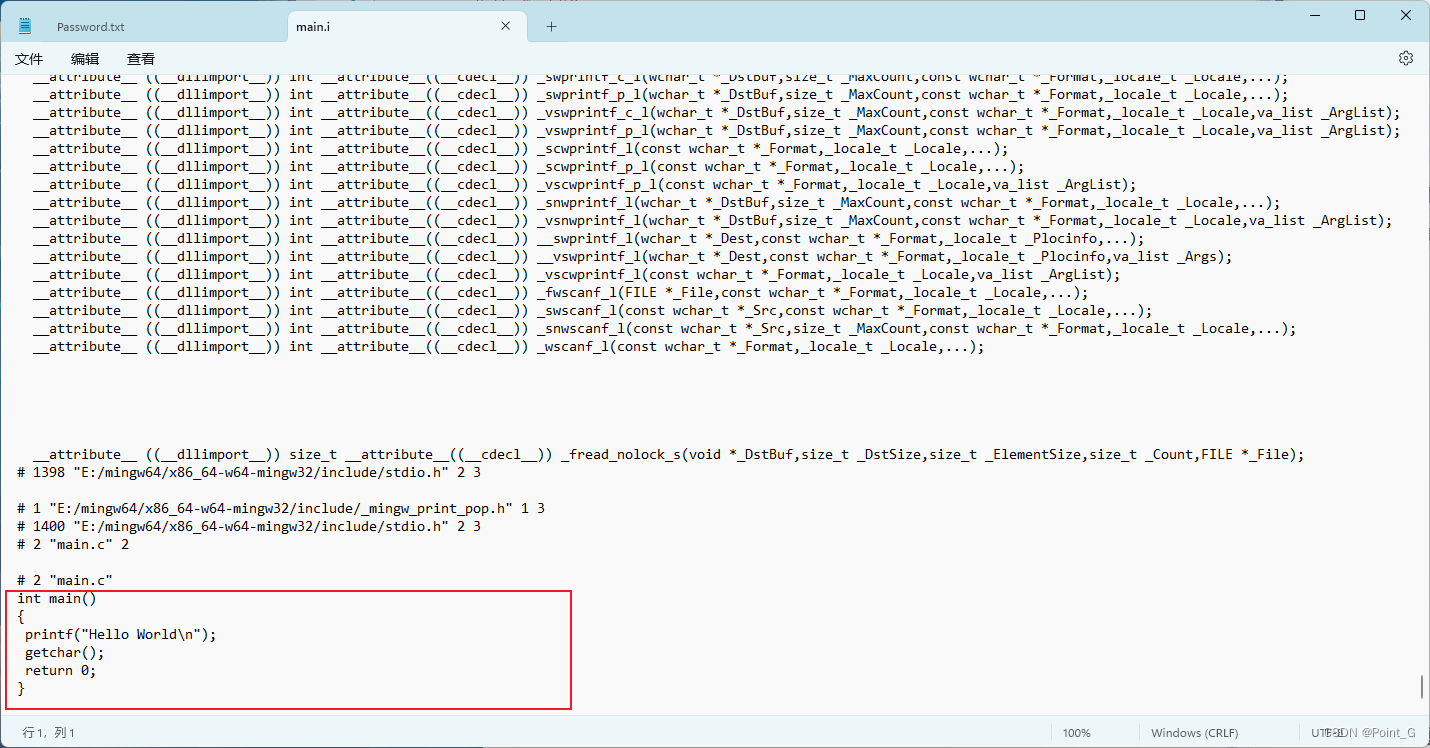Open Notepad settings gear
The image size is (1430, 748).
1406,58
